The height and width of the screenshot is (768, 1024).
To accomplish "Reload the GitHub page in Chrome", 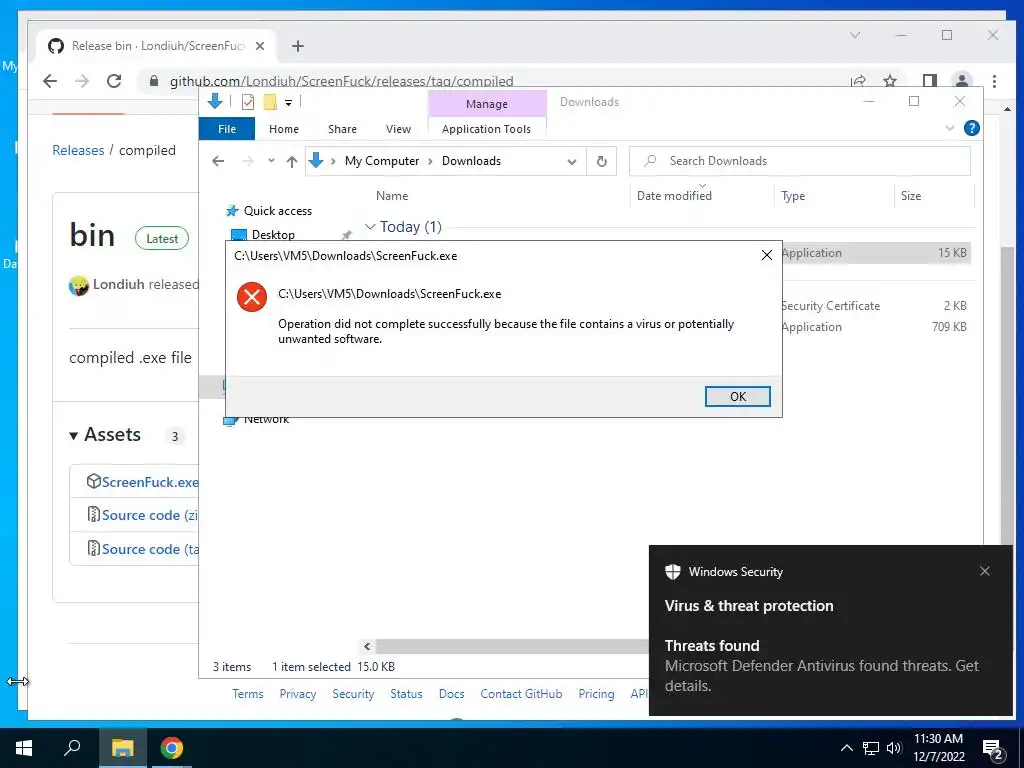I will [x=114, y=81].
